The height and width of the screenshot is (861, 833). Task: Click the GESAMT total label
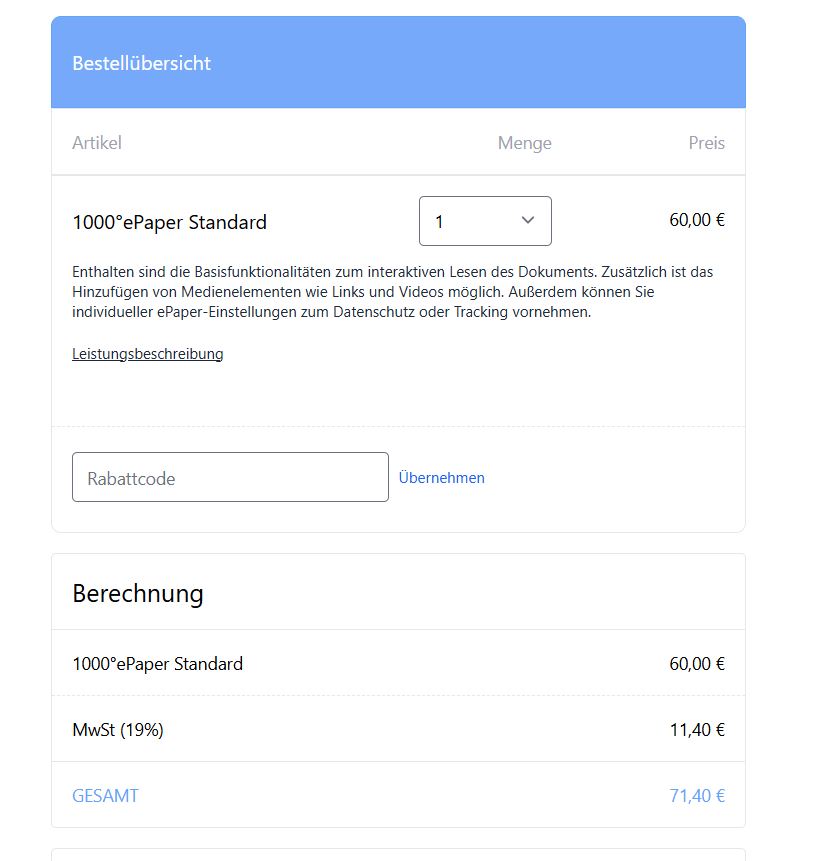click(105, 795)
